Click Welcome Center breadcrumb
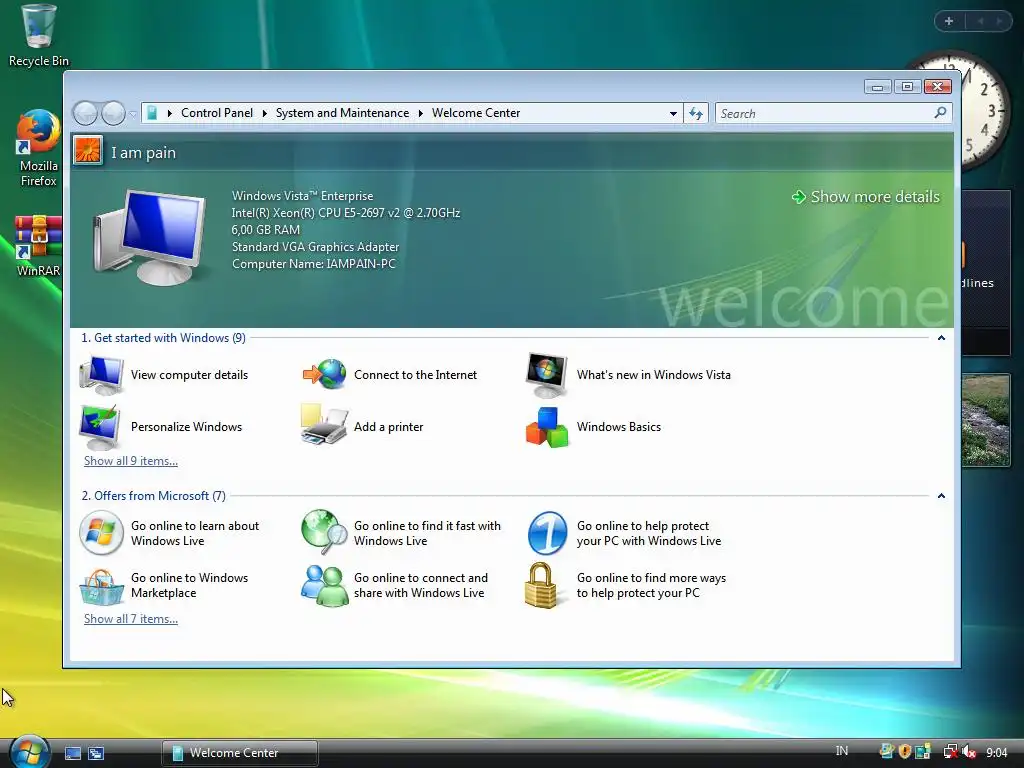The width and height of the screenshot is (1024, 768). point(476,113)
